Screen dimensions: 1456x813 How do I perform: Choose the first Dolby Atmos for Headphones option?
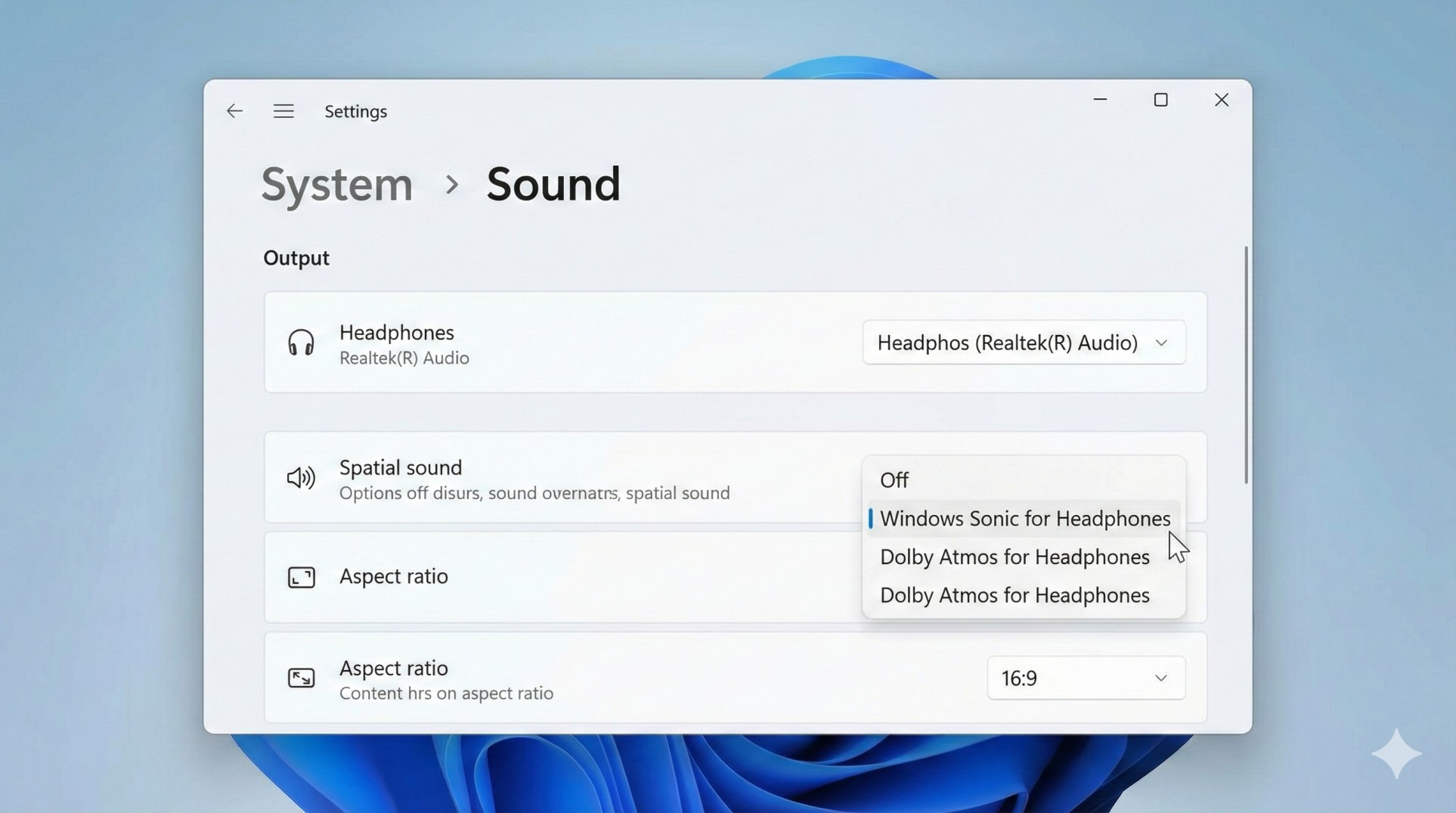[1013, 557]
